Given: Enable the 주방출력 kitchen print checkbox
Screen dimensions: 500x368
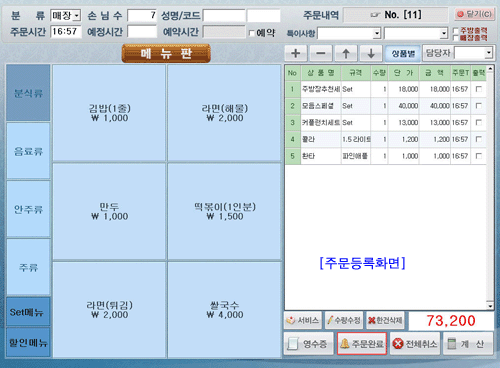Looking at the screenshot, I should (x=456, y=31).
